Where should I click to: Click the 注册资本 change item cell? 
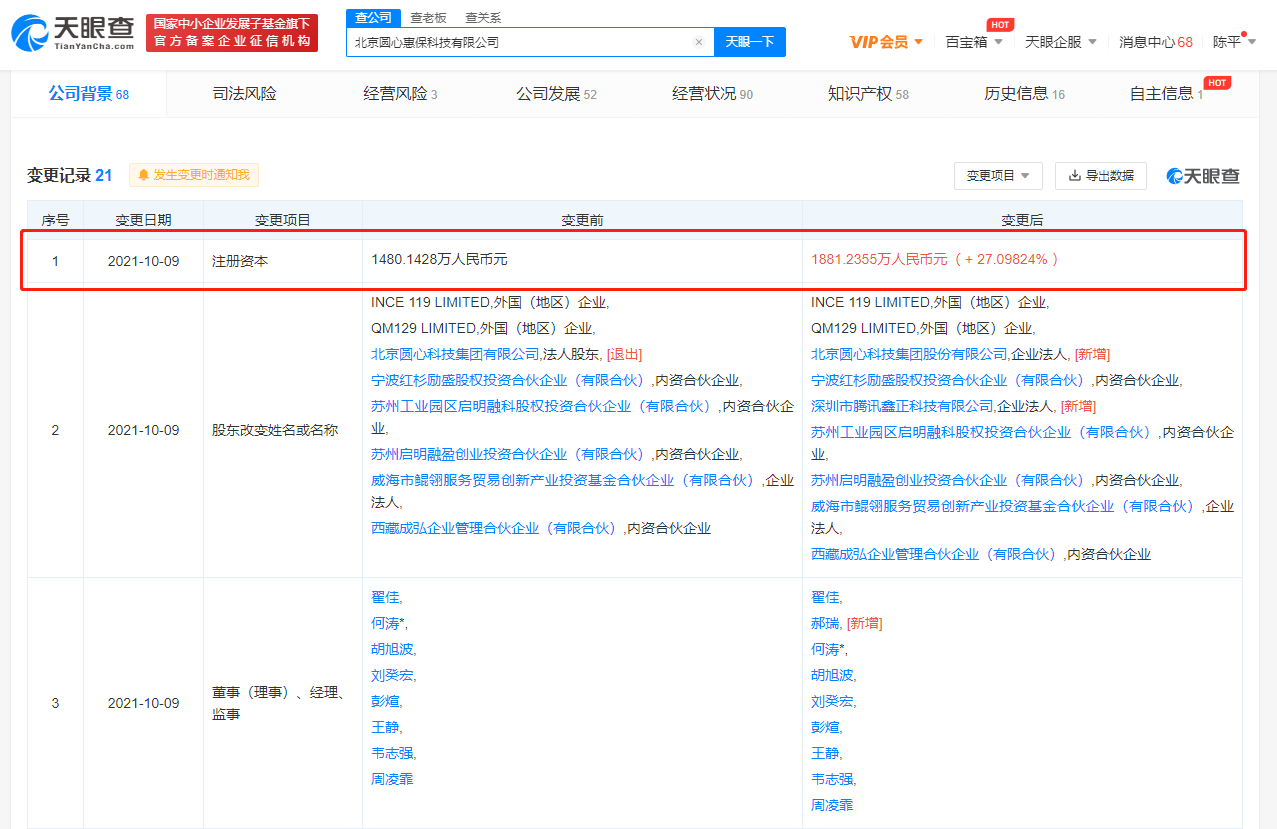click(283, 260)
